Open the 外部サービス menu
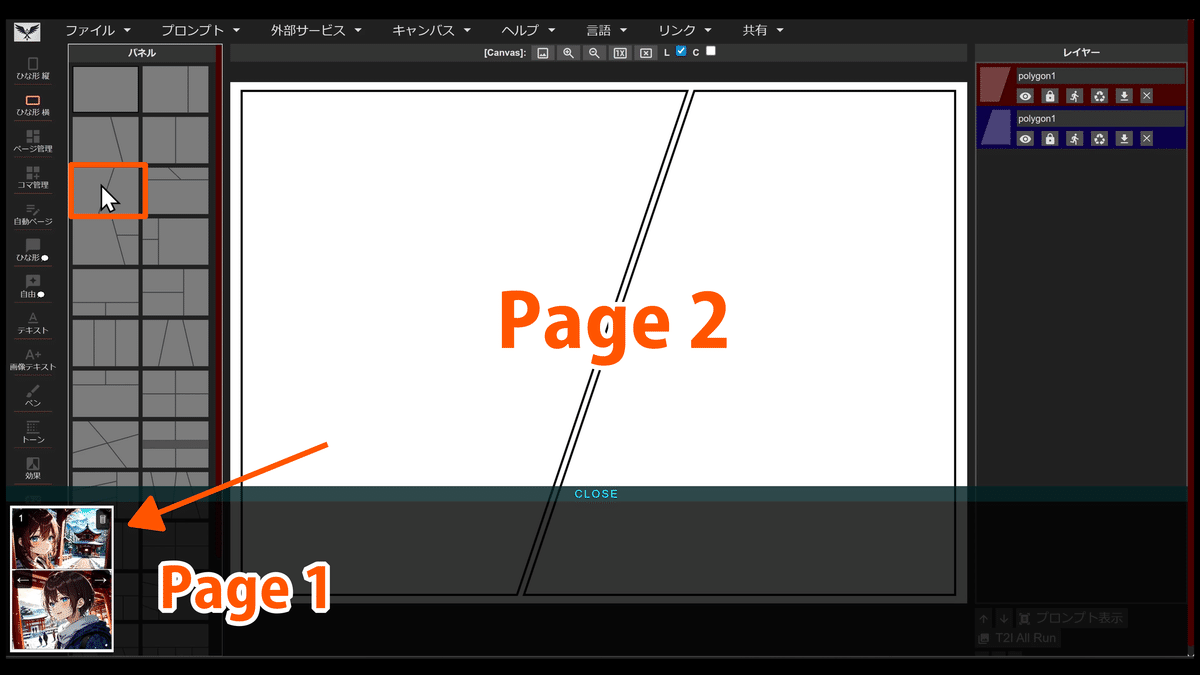Screen dimensions: 1200x675 coord(308,30)
